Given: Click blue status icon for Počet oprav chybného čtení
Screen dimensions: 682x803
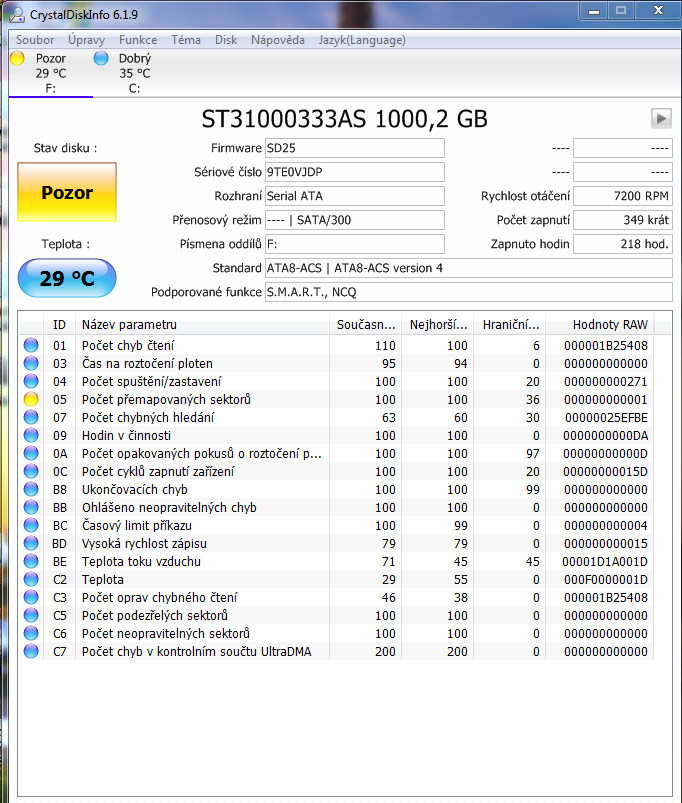Looking at the screenshot, I should tap(31, 597).
